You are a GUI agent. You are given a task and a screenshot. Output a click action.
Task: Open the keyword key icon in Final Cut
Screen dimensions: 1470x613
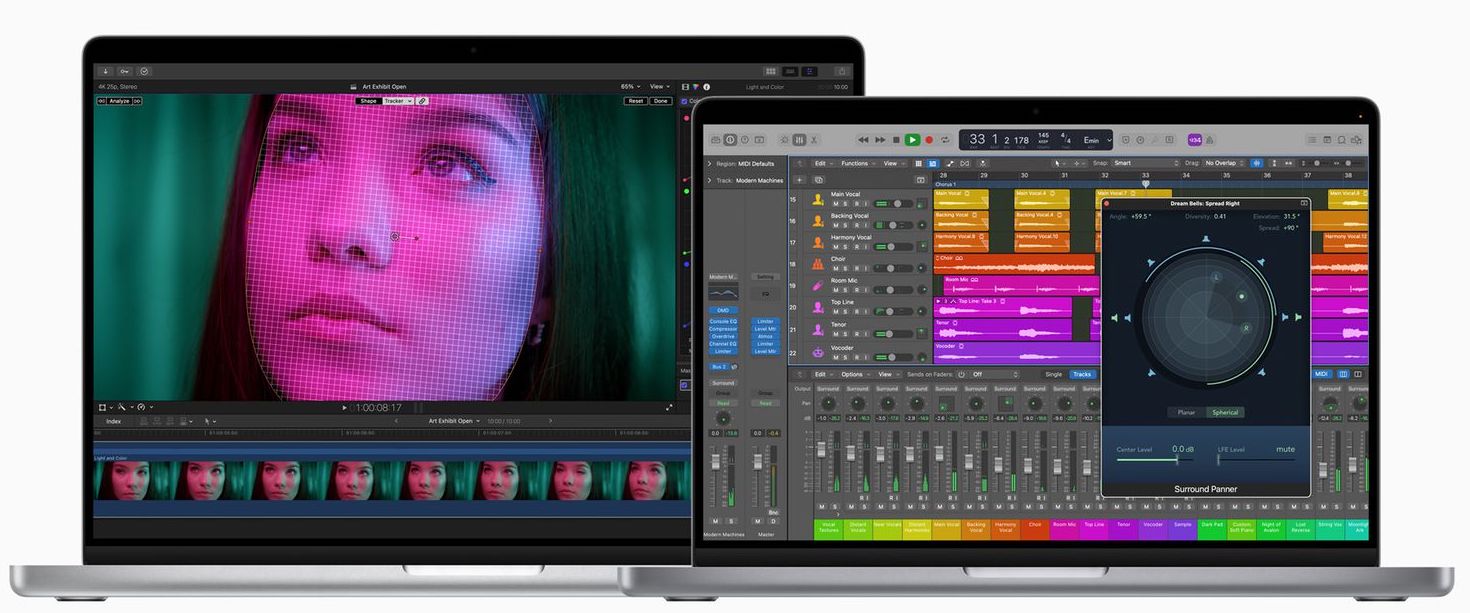[x=125, y=71]
